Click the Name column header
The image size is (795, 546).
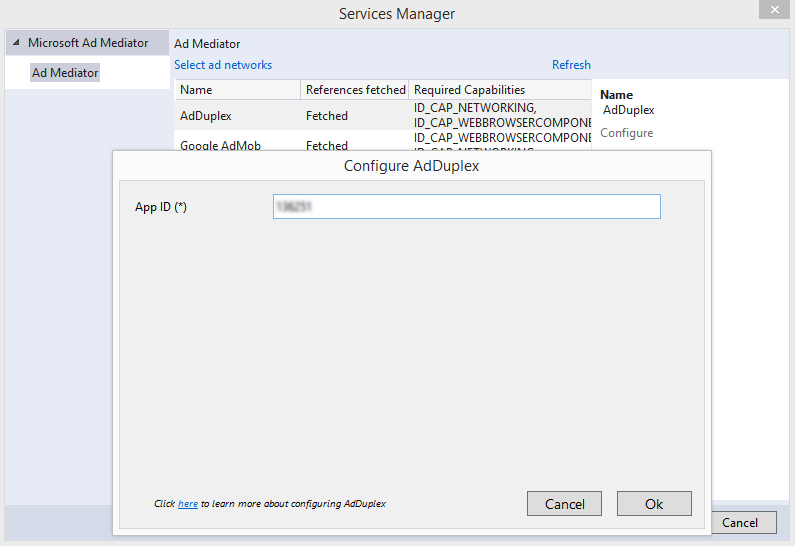pos(238,90)
